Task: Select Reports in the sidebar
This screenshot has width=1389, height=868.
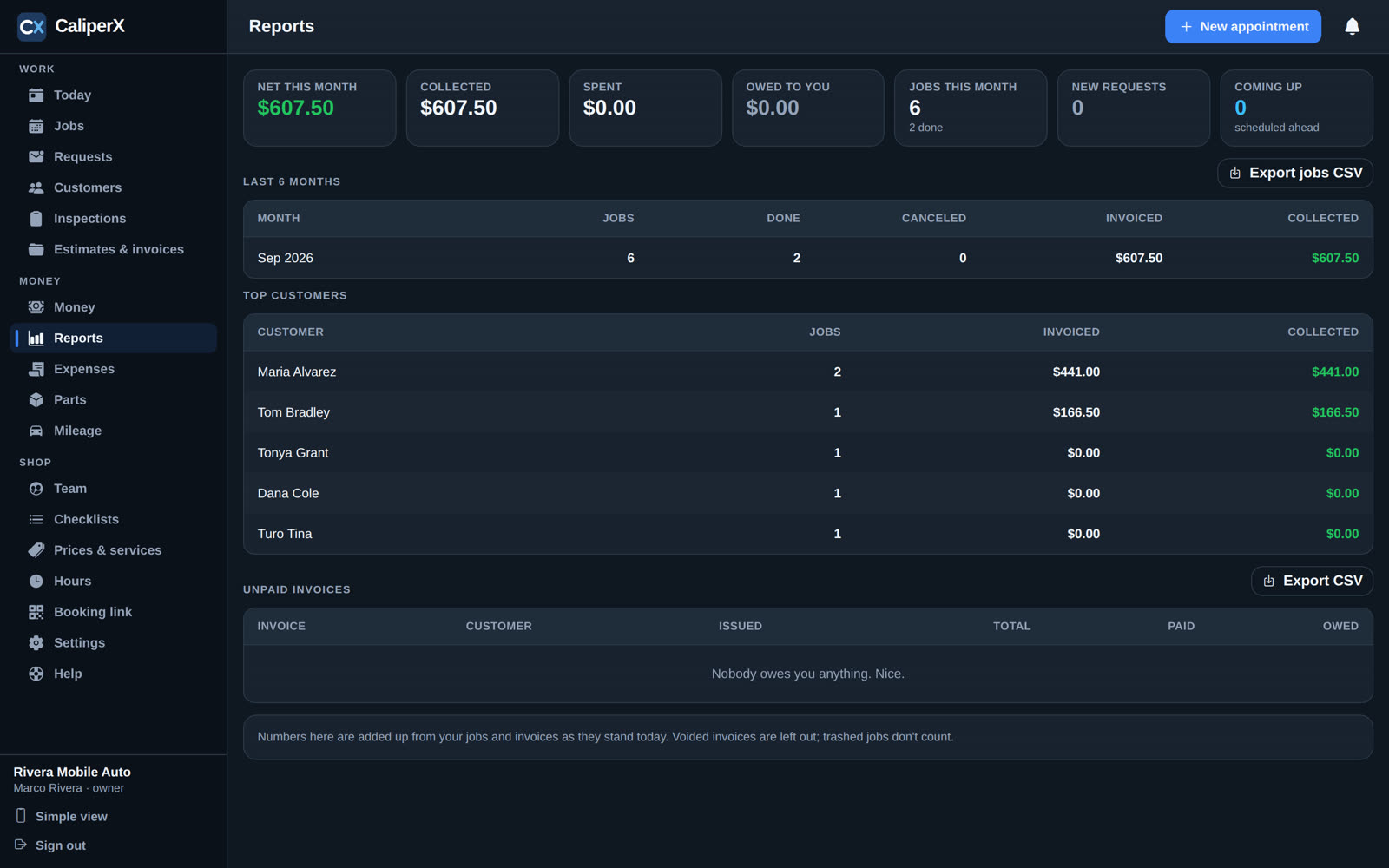Action: click(x=113, y=338)
